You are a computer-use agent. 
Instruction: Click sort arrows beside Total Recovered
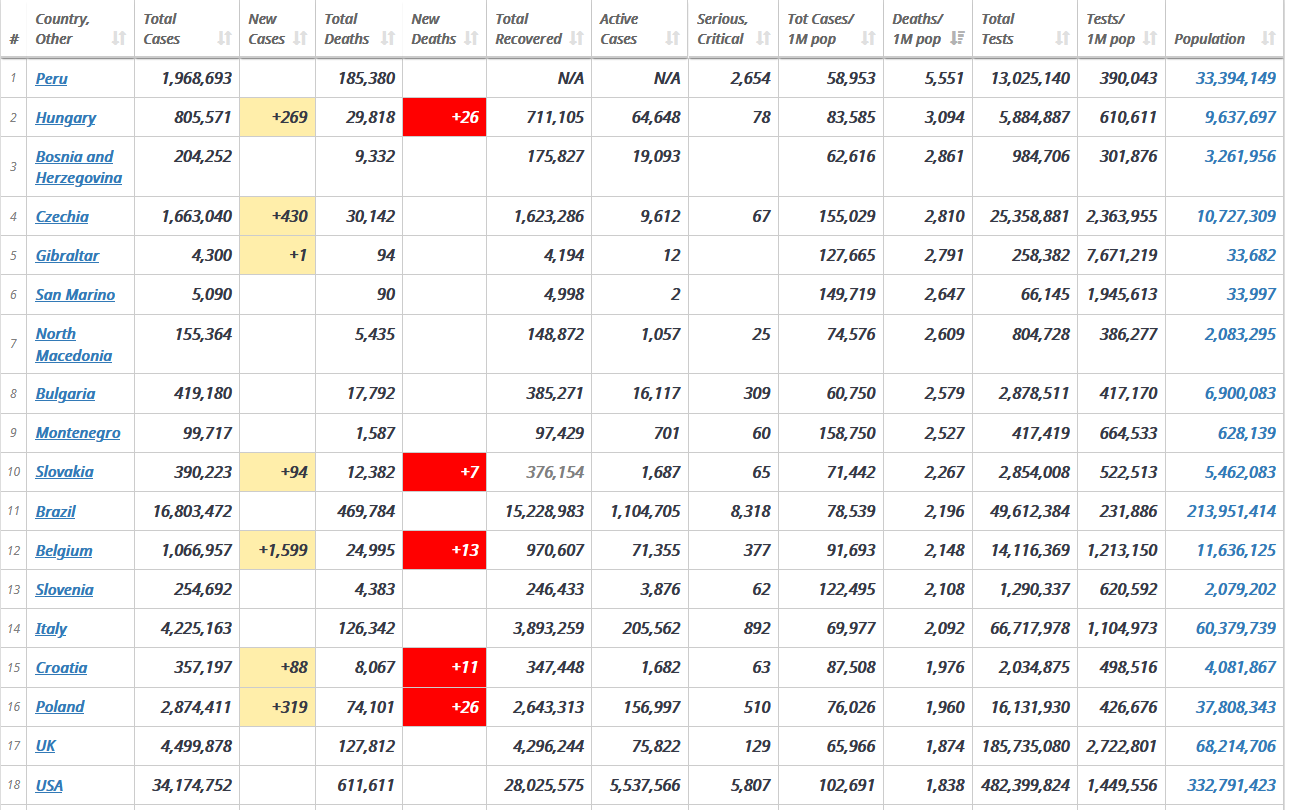click(x=576, y=39)
